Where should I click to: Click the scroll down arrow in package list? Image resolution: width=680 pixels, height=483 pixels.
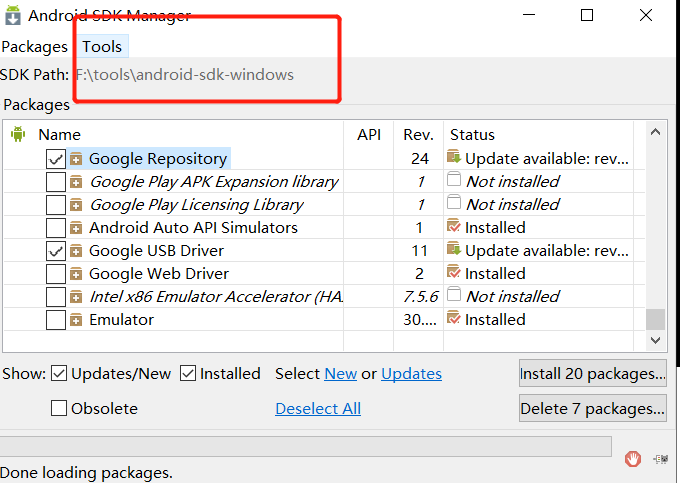click(x=655, y=340)
